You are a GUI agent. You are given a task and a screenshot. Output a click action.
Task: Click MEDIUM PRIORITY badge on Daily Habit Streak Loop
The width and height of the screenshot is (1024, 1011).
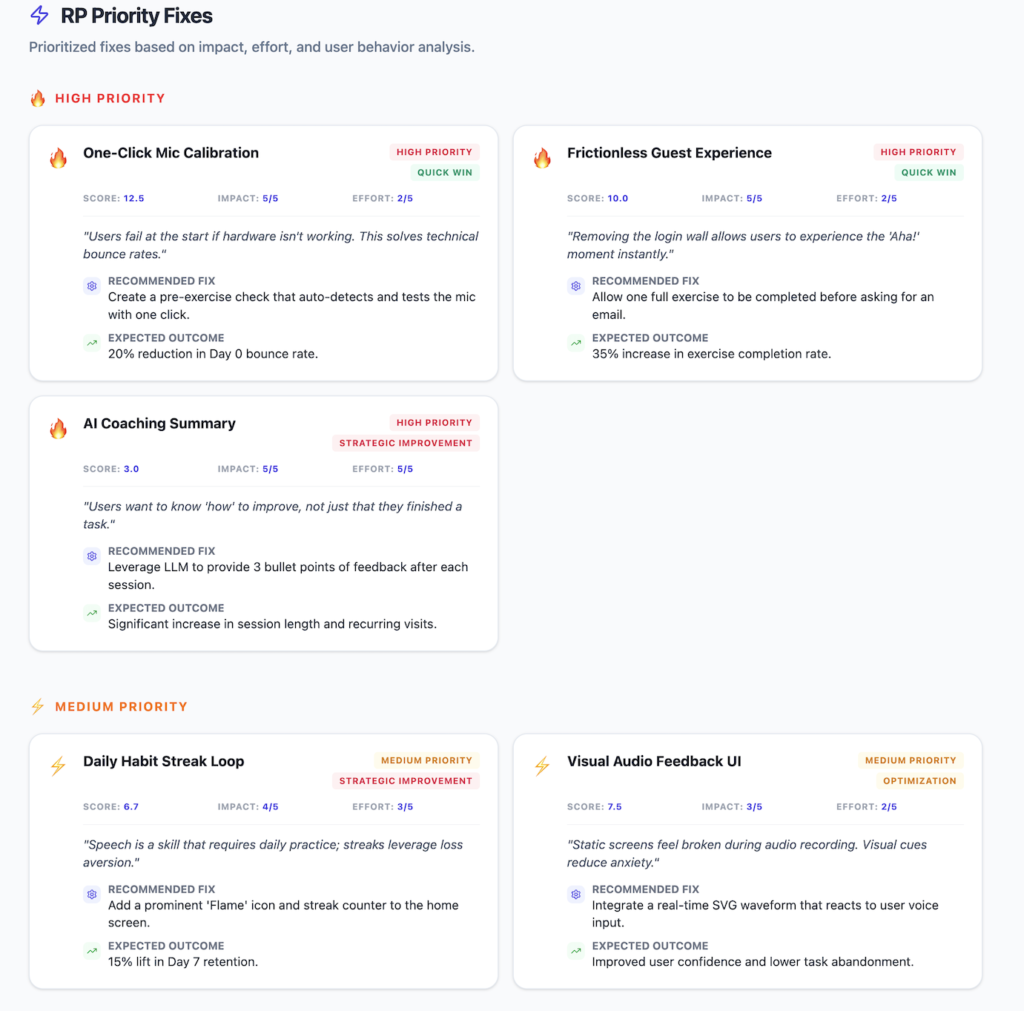click(426, 760)
